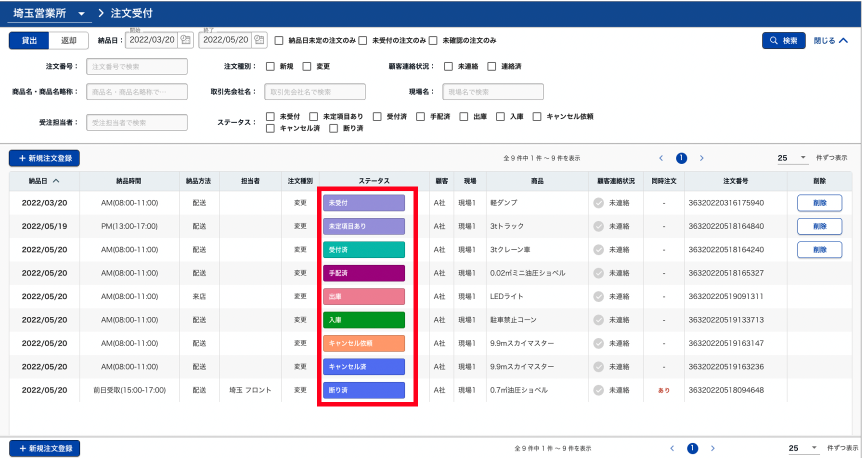Click 削除 button for the 3tトラック row
This screenshot has width=863, height=458.
click(819, 226)
